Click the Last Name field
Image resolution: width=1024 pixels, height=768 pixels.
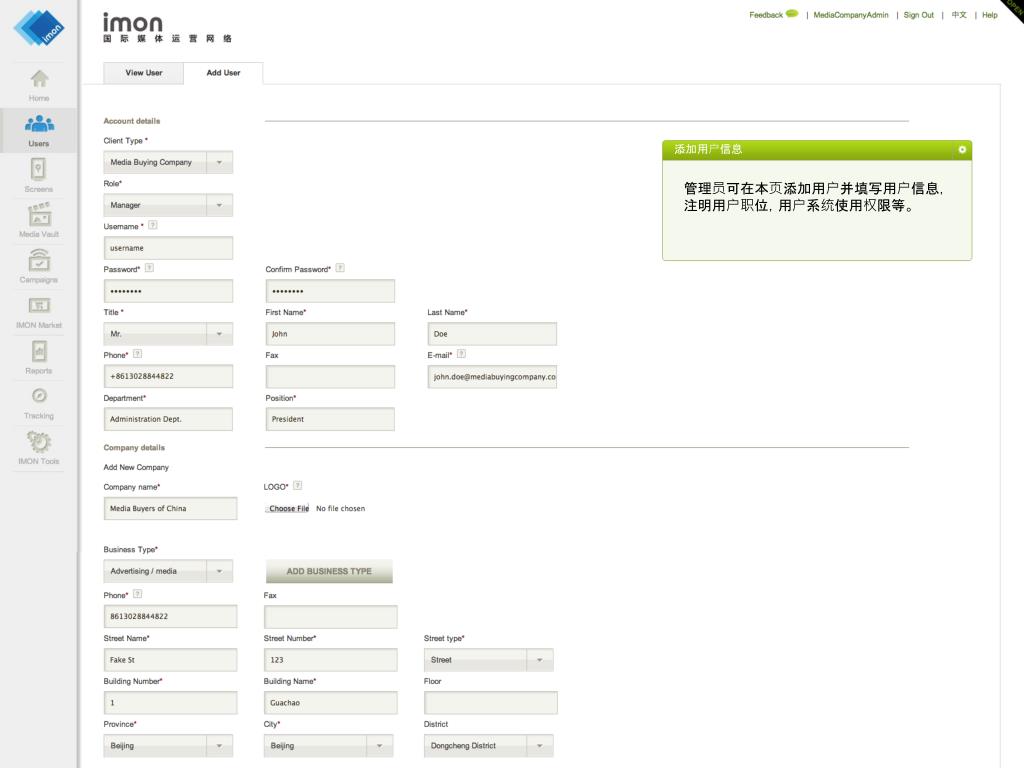point(492,334)
